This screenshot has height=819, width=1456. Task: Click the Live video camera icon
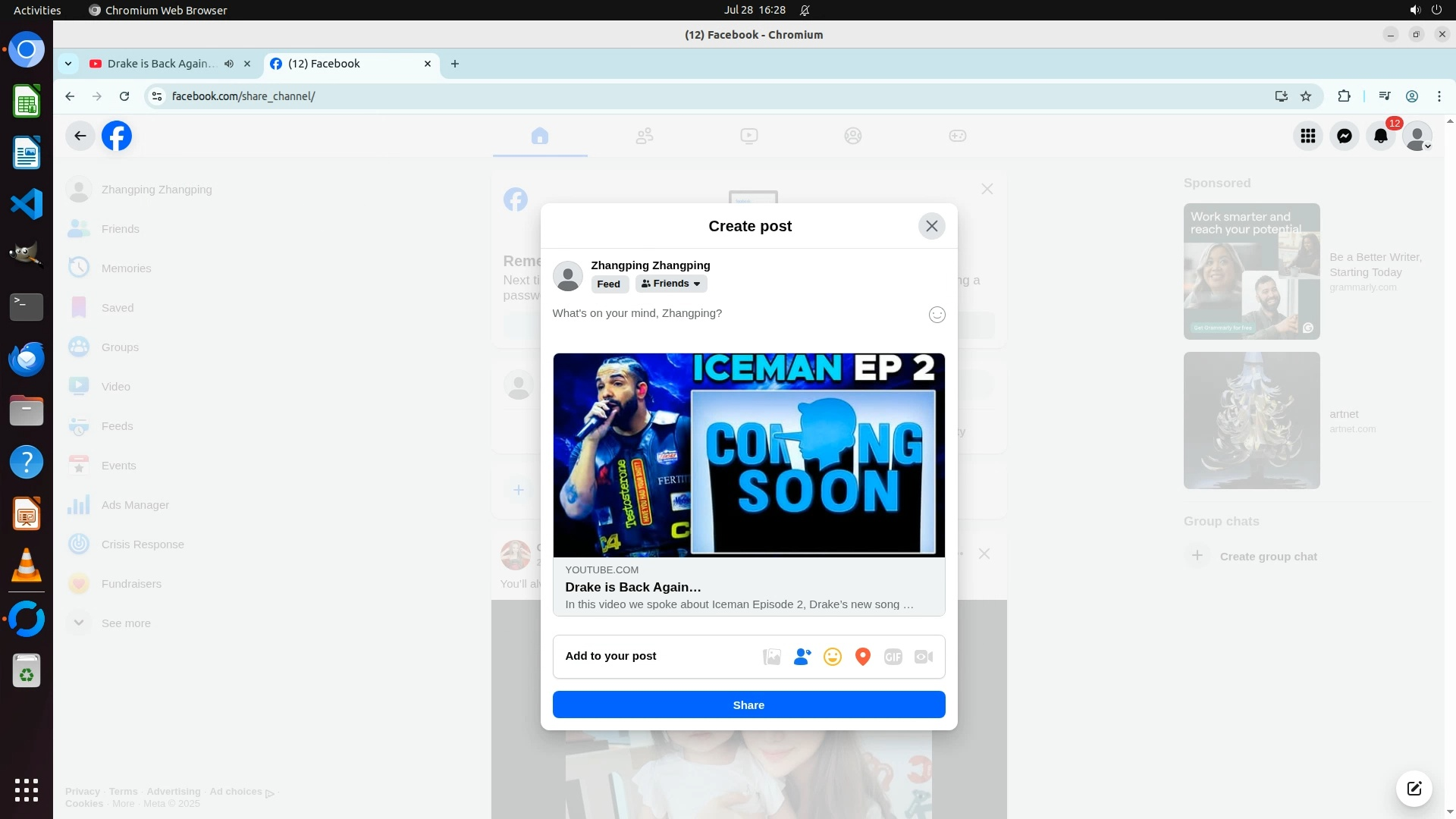[x=923, y=657]
